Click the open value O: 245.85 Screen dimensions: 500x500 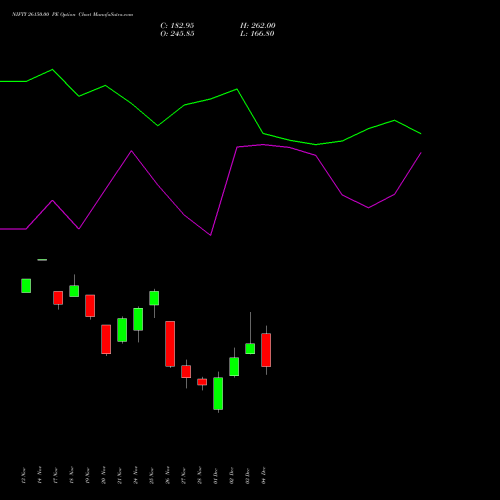[177, 34]
